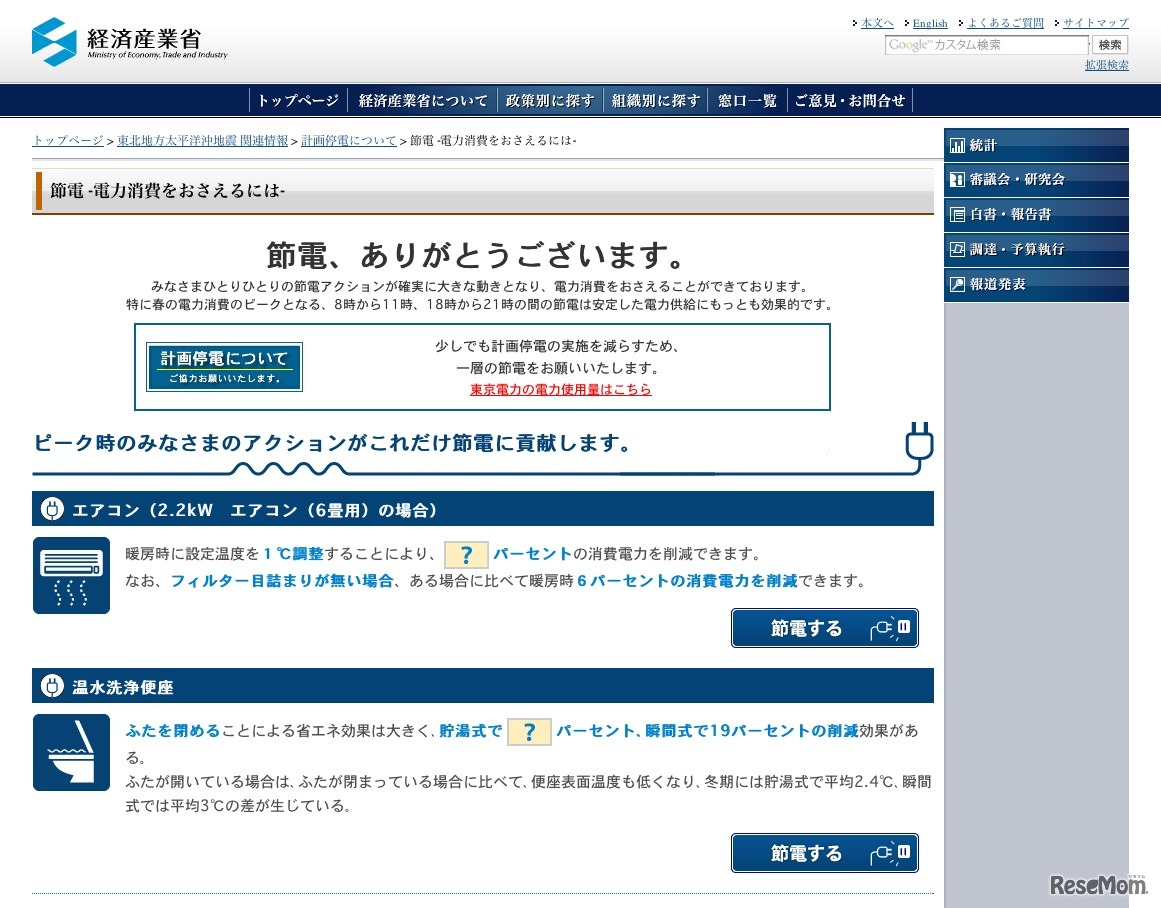
Task: Click the 計画停電について banner
Action: point(224,367)
